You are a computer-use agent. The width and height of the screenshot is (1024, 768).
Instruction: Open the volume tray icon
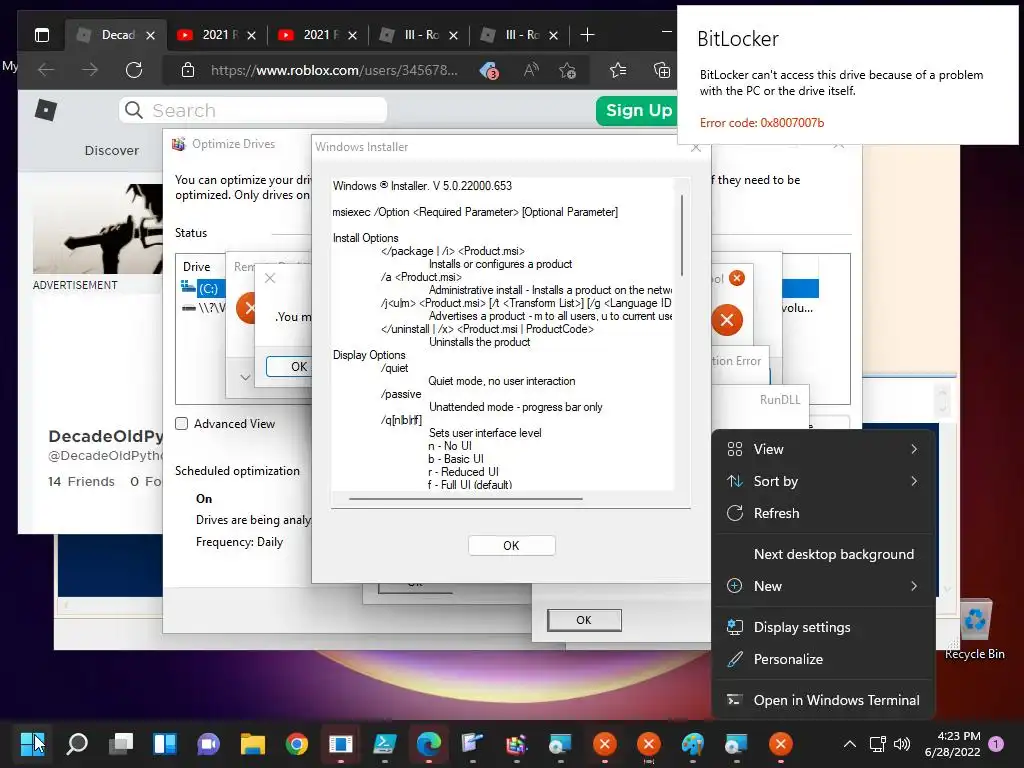tap(902, 744)
